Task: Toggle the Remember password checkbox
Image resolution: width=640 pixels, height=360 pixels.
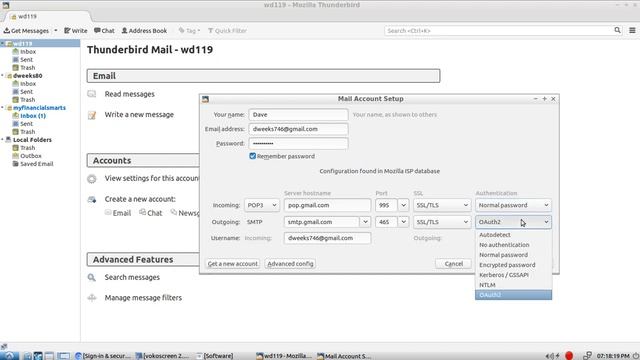Action: coord(252,156)
